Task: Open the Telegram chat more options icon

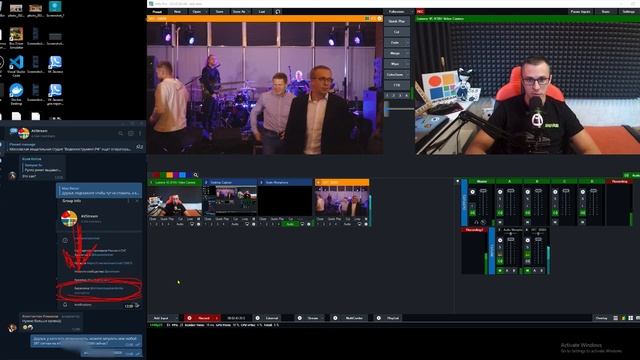Action: [x=140, y=133]
